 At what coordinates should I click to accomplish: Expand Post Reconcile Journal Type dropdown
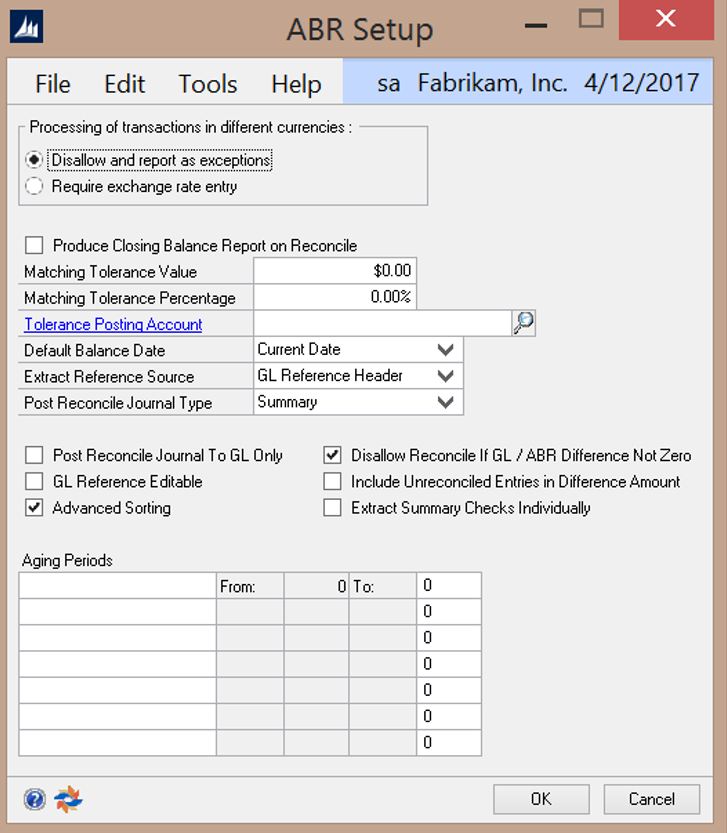coord(446,402)
